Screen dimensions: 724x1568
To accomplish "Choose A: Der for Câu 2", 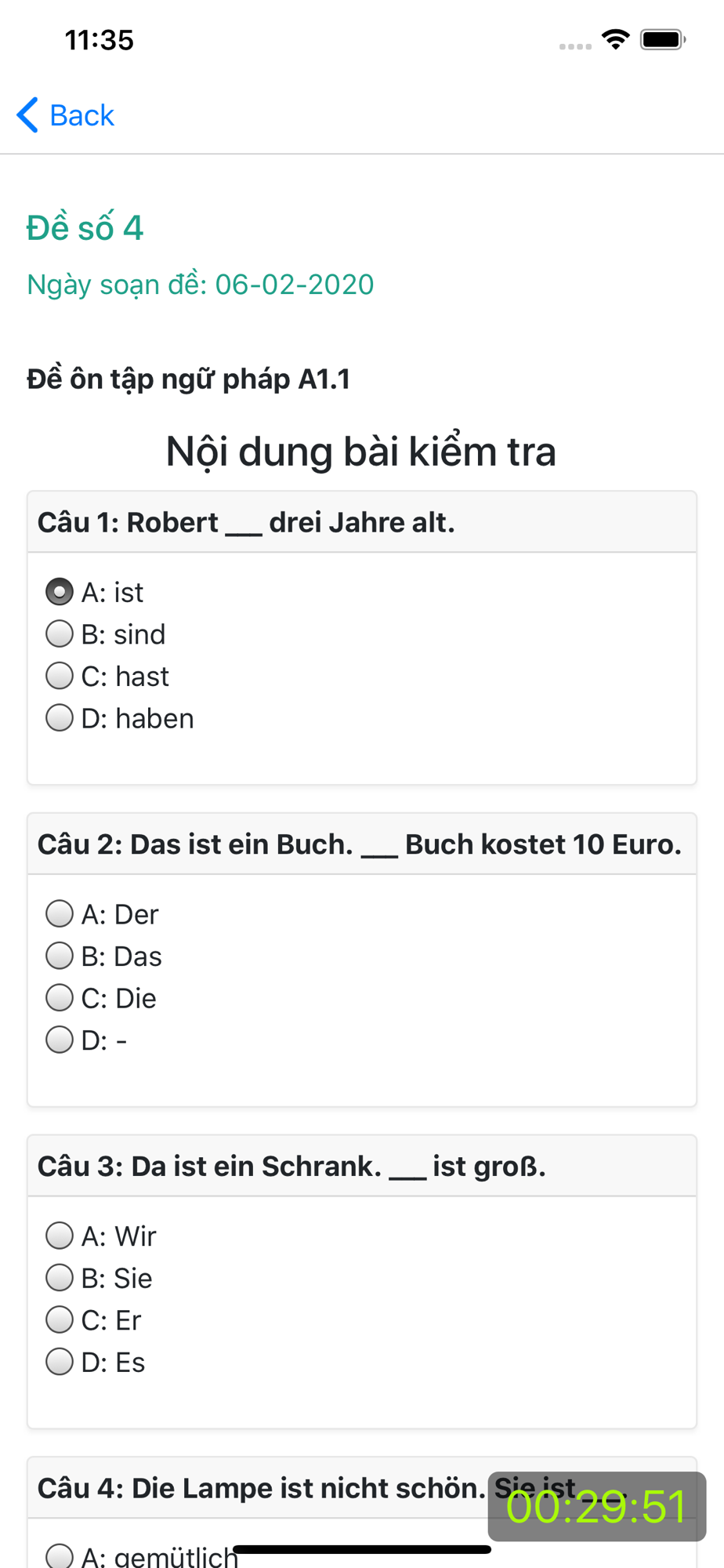I will [x=60, y=913].
